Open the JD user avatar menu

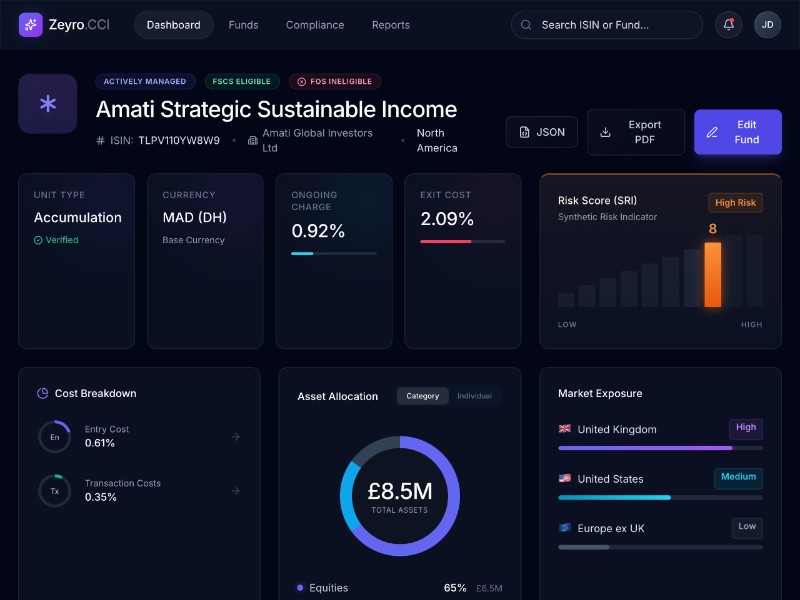(767, 25)
